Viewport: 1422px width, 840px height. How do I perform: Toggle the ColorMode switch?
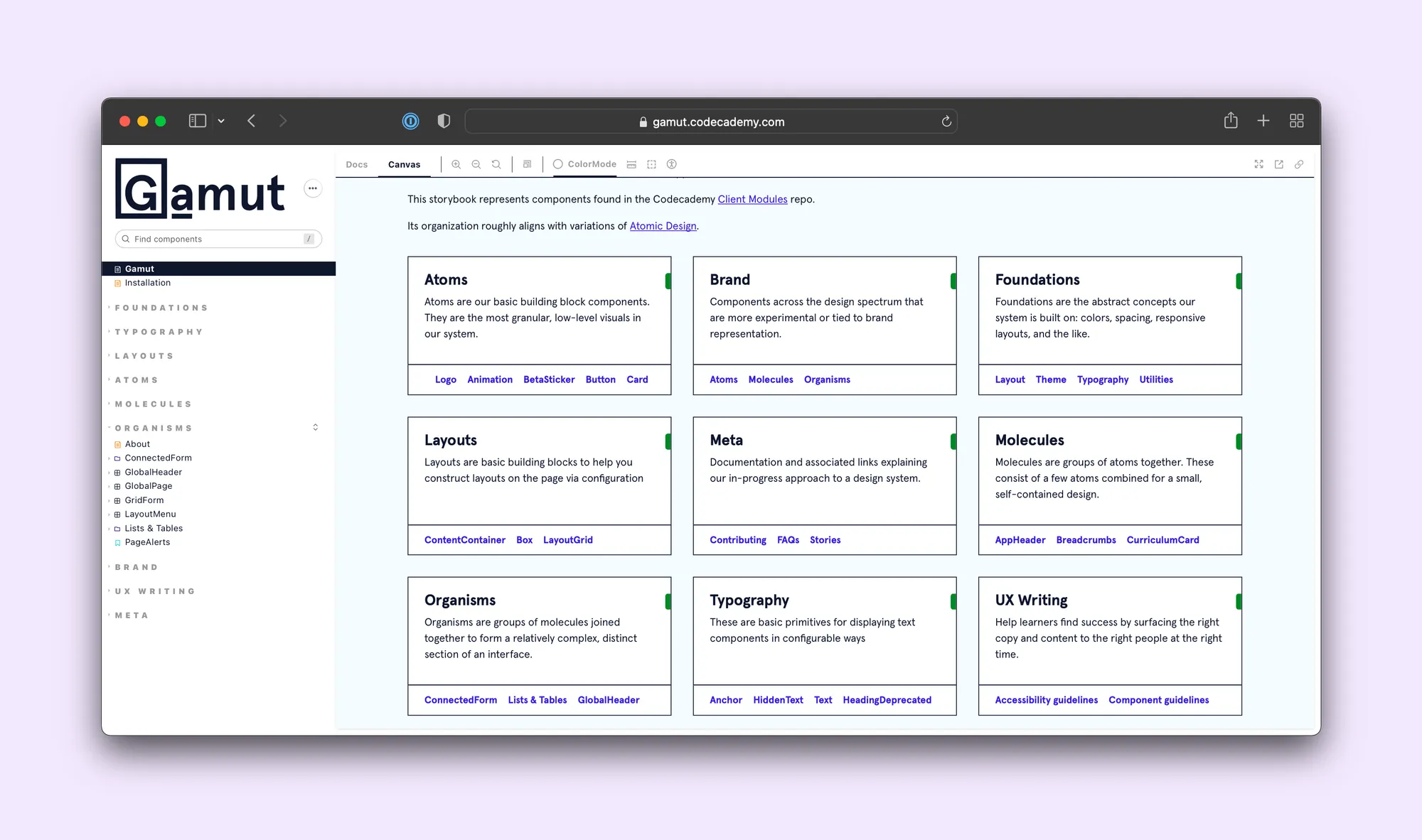584,164
